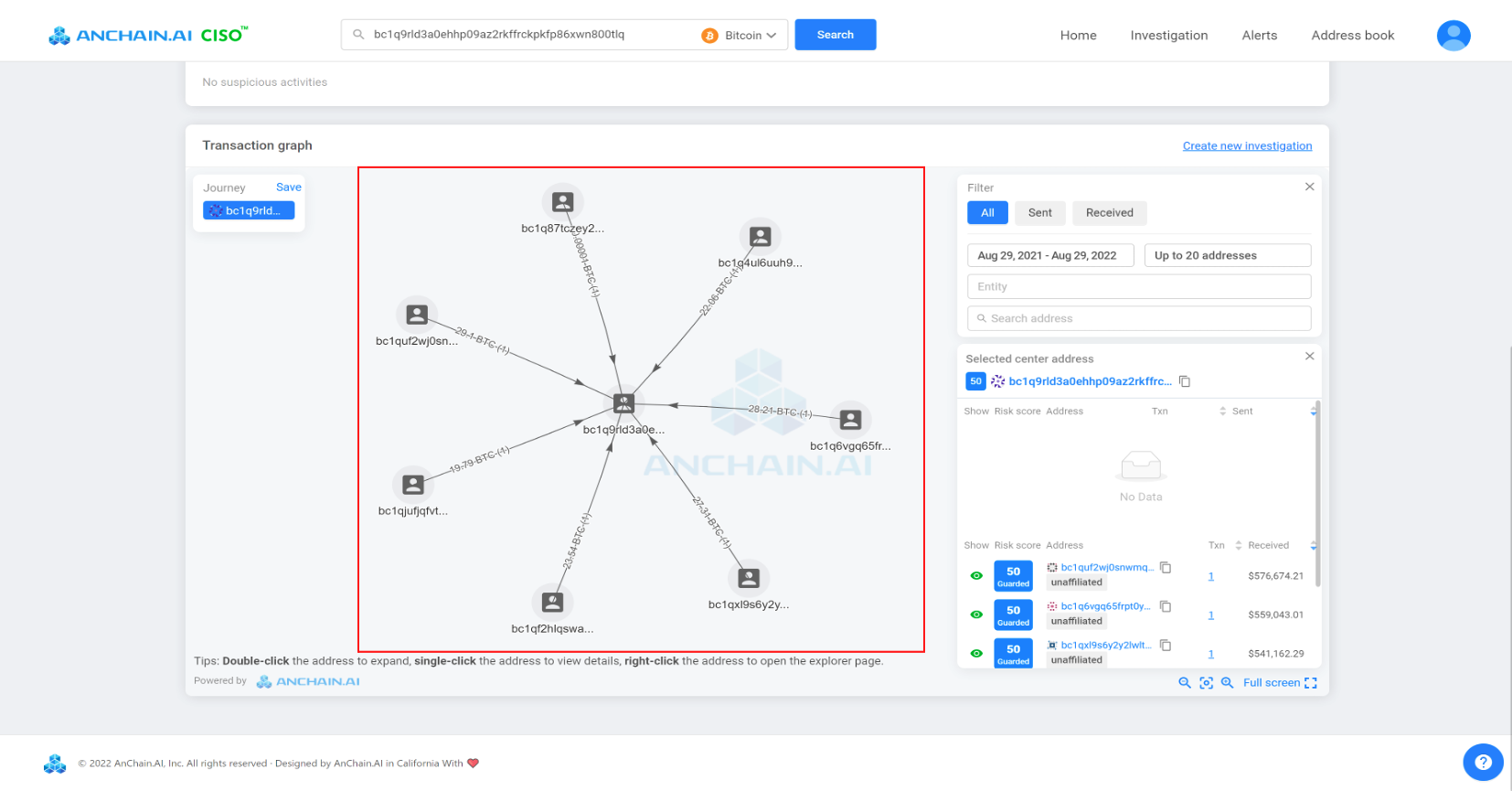Open the Entity filter dropdown
Viewport: 1512px width, 791px height.
pos(1139,287)
